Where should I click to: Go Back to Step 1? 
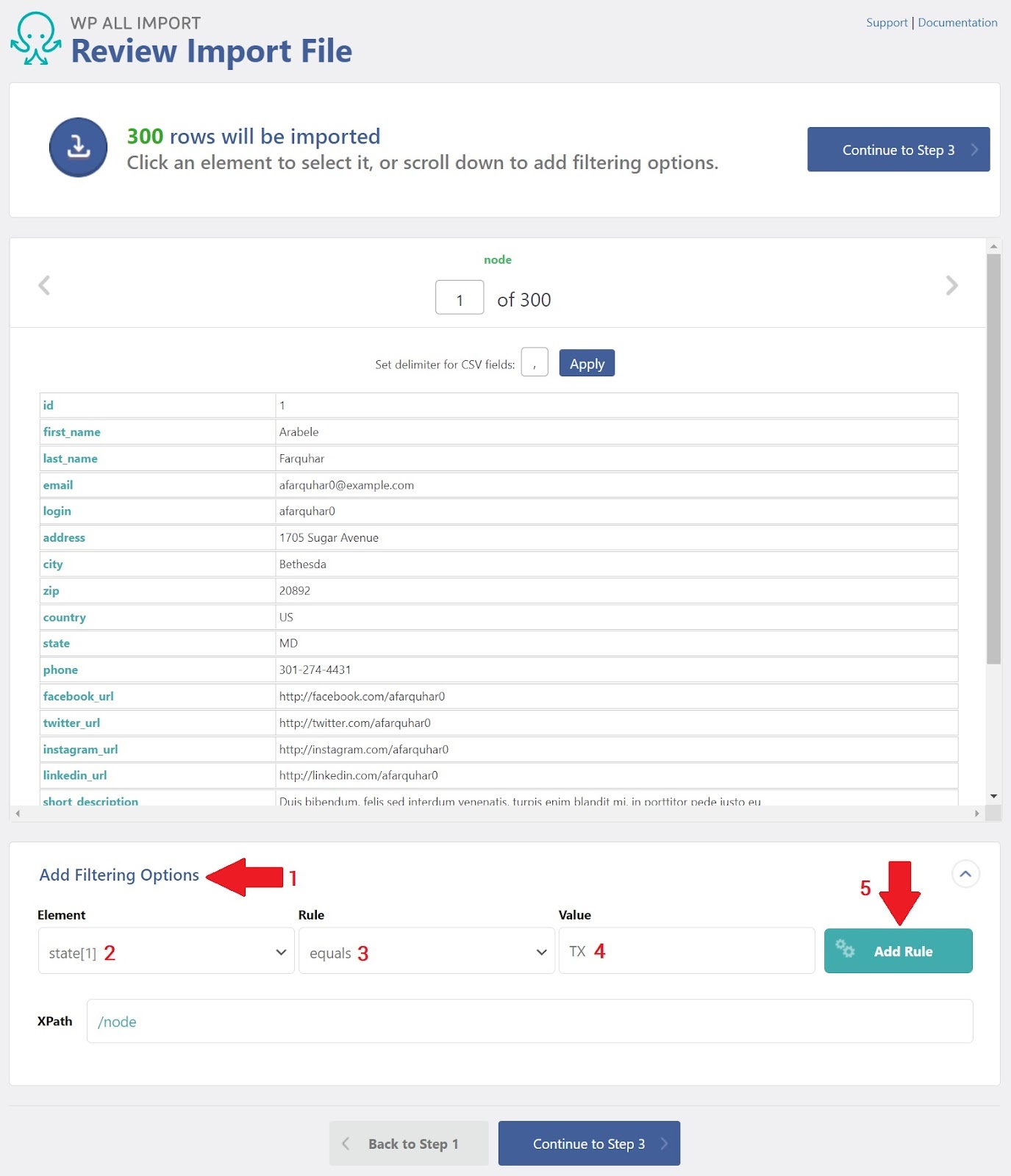pyautogui.click(x=409, y=1143)
